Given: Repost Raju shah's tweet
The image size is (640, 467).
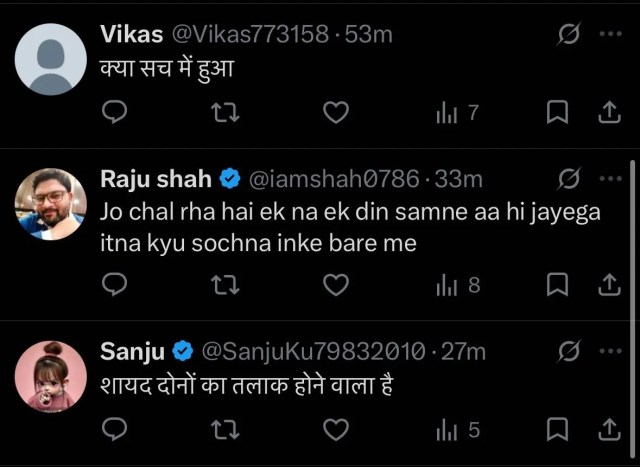Looking at the screenshot, I should coord(225,285).
